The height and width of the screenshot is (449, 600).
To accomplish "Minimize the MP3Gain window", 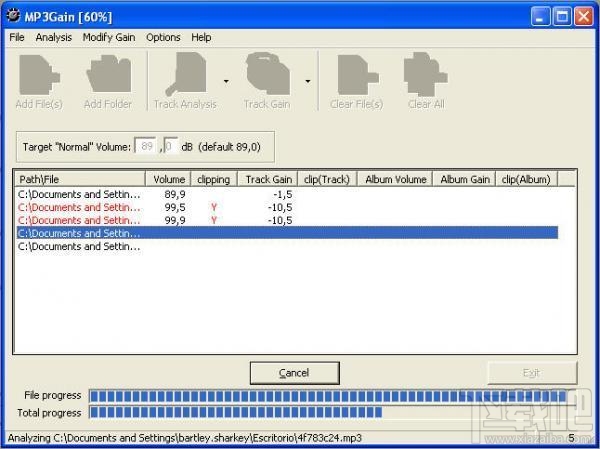I will coord(540,16).
